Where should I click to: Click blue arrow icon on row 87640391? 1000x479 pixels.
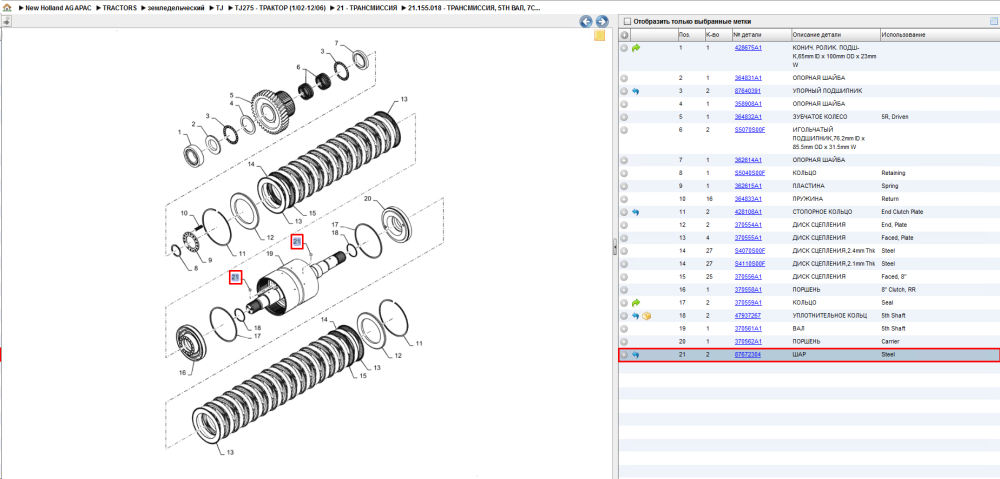click(635, 91)
